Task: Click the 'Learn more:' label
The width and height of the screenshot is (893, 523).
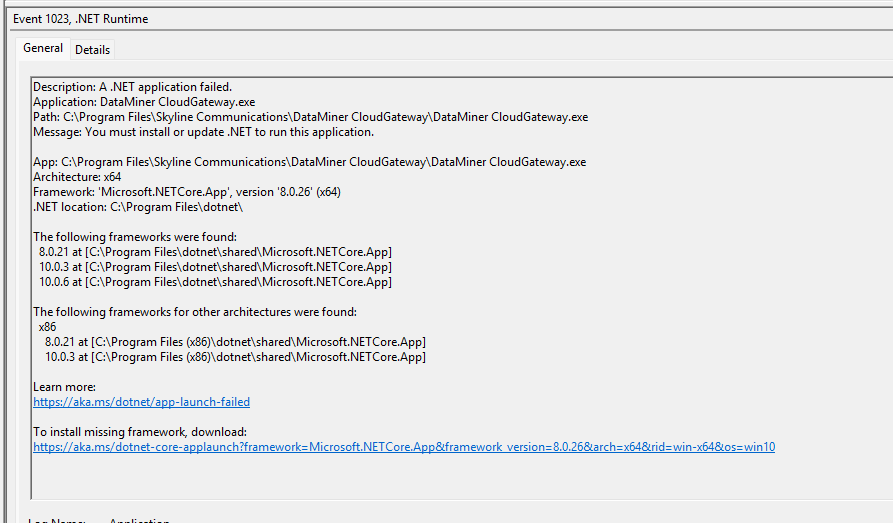Action: (x=64, y=387)
